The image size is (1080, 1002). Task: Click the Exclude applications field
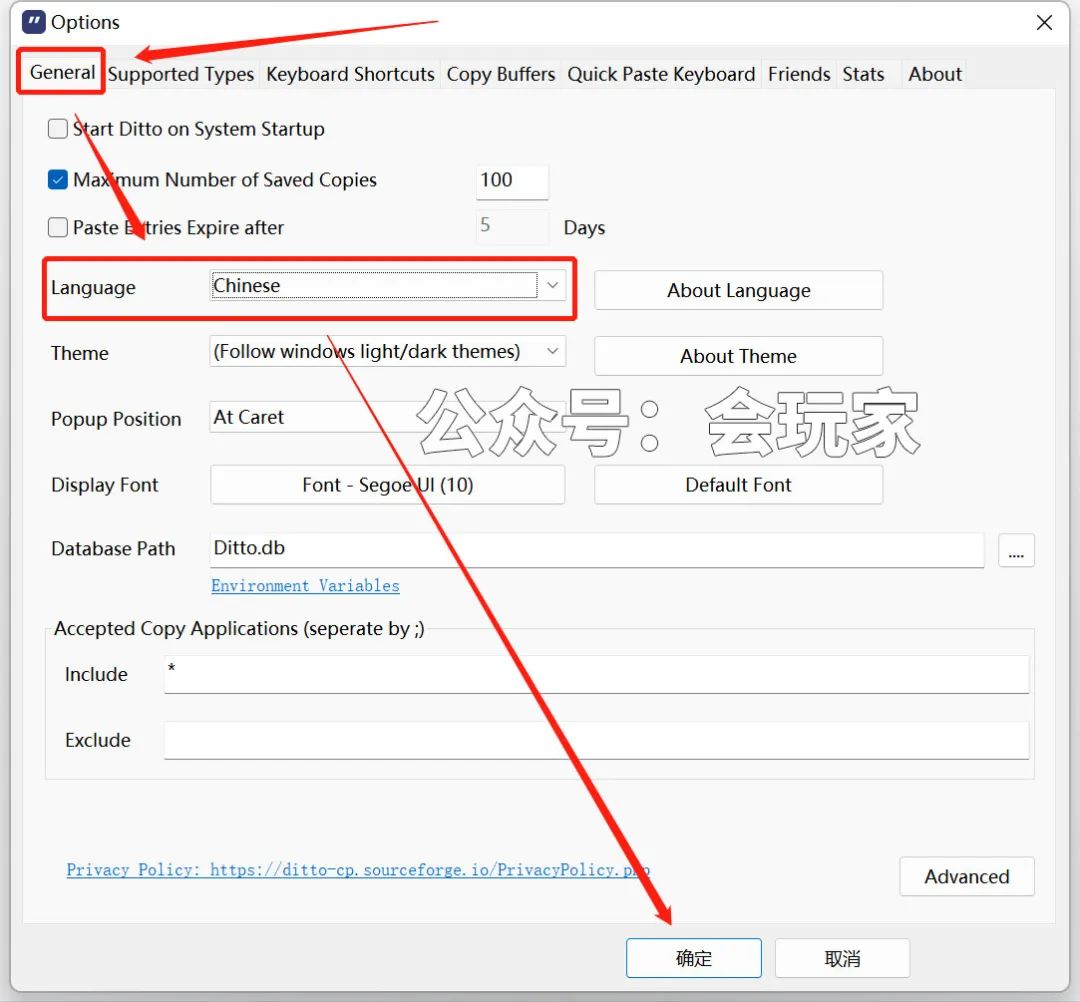pos(596,740)
